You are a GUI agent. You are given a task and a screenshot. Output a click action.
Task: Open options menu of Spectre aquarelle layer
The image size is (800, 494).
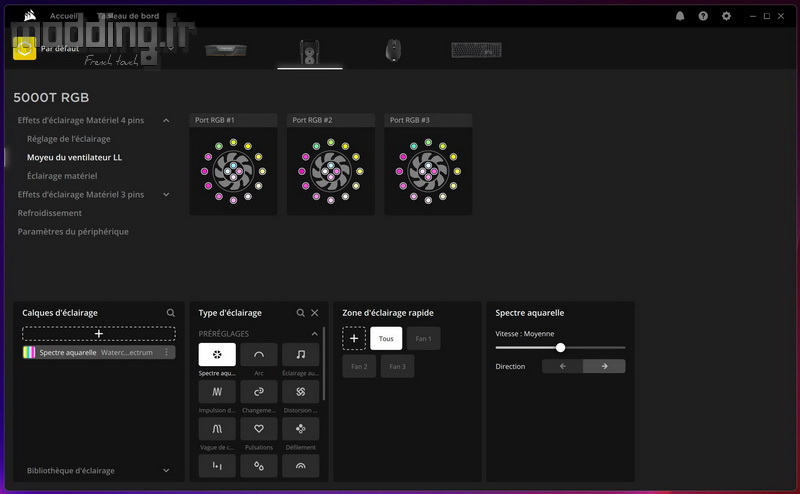coord(166,352)
